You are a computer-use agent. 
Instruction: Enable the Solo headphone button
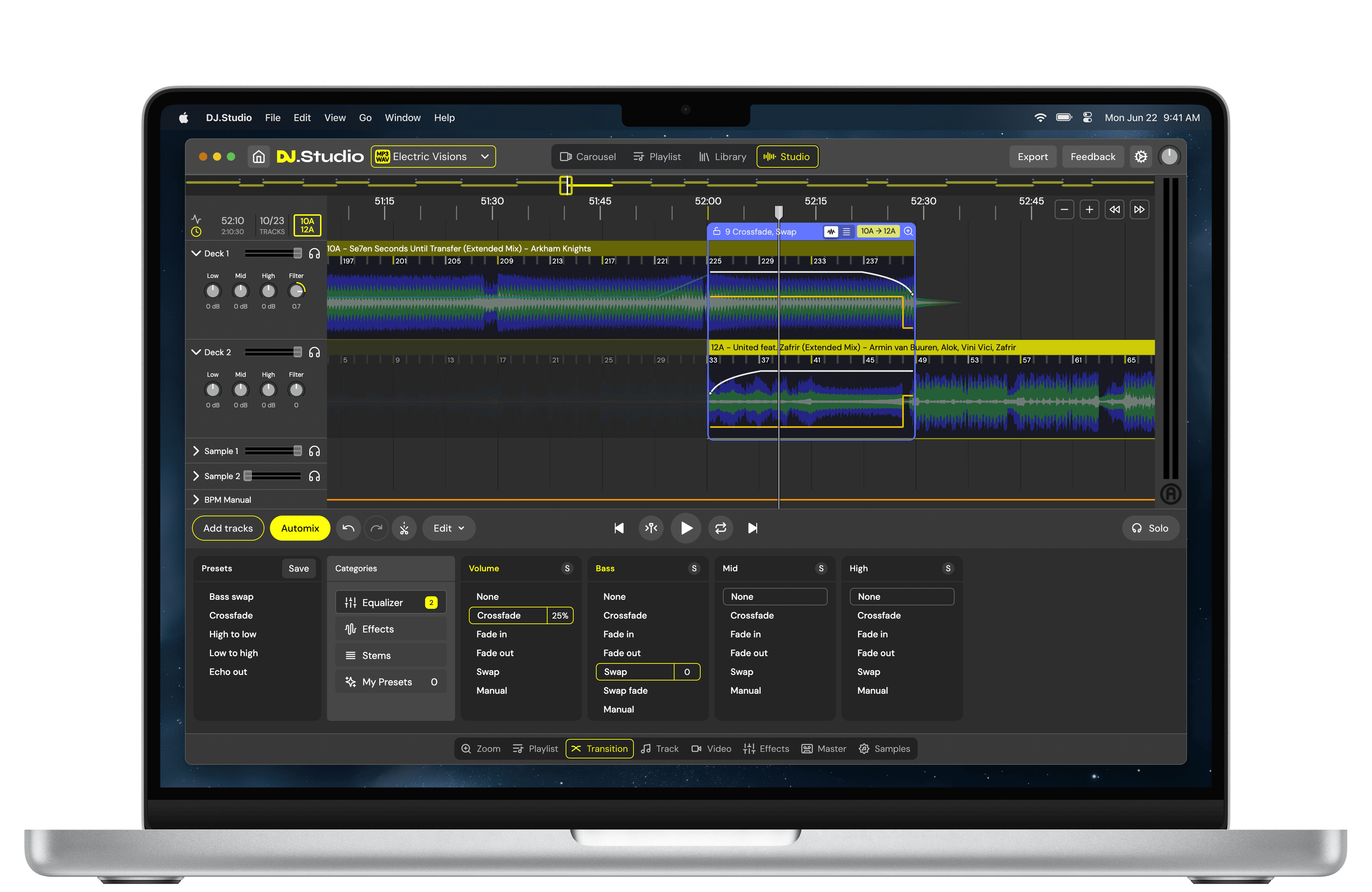(x=1150, y=528)
